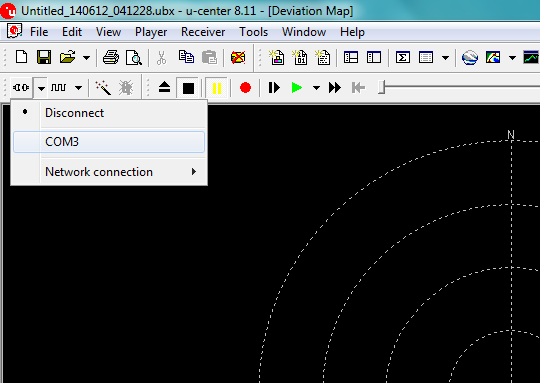Viewport: 540px width, 383px height.
Task: Open the Help menu
Action: click(x=352, y=32)
